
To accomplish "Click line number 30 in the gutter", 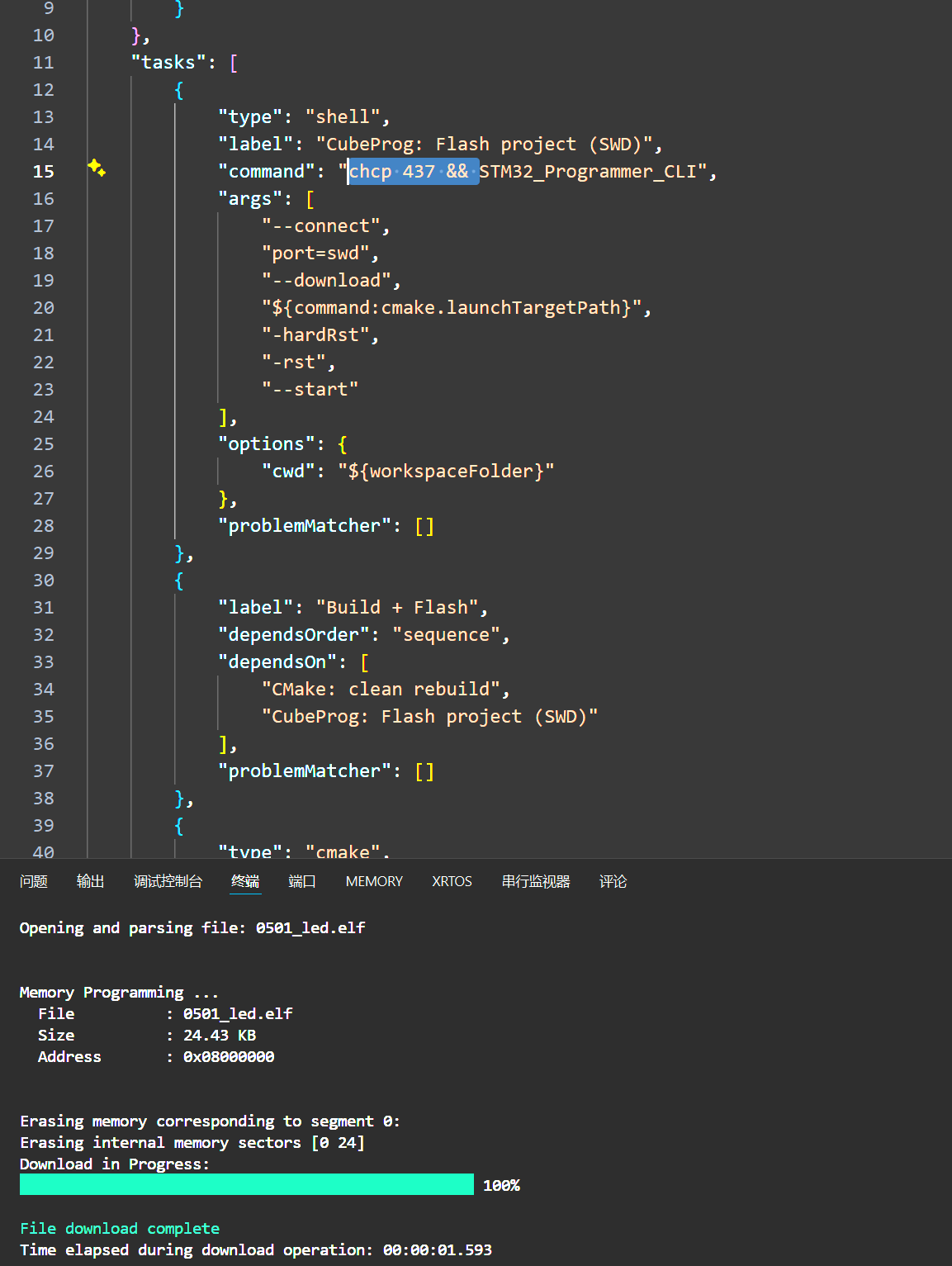I will 44,581.
